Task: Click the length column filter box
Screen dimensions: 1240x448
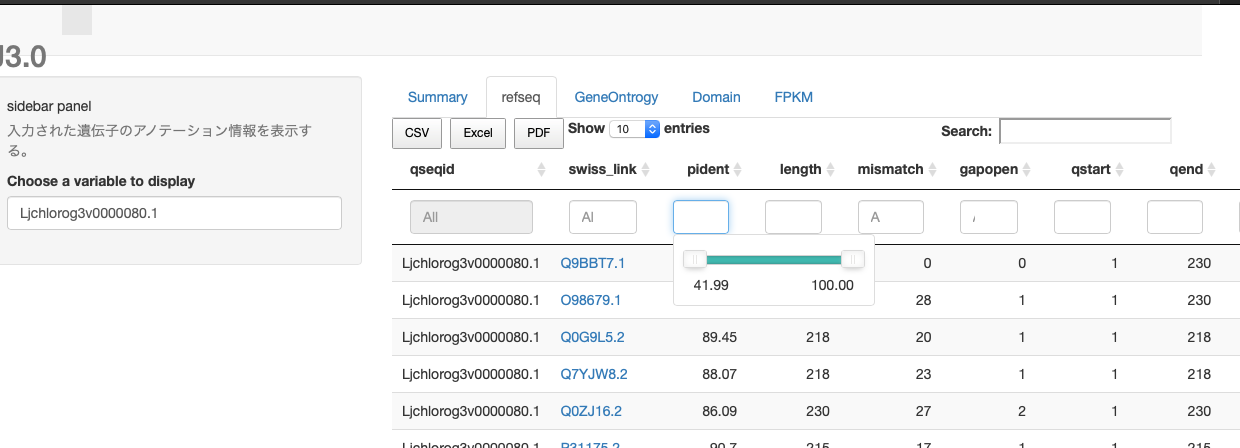Action: [793, 217]
